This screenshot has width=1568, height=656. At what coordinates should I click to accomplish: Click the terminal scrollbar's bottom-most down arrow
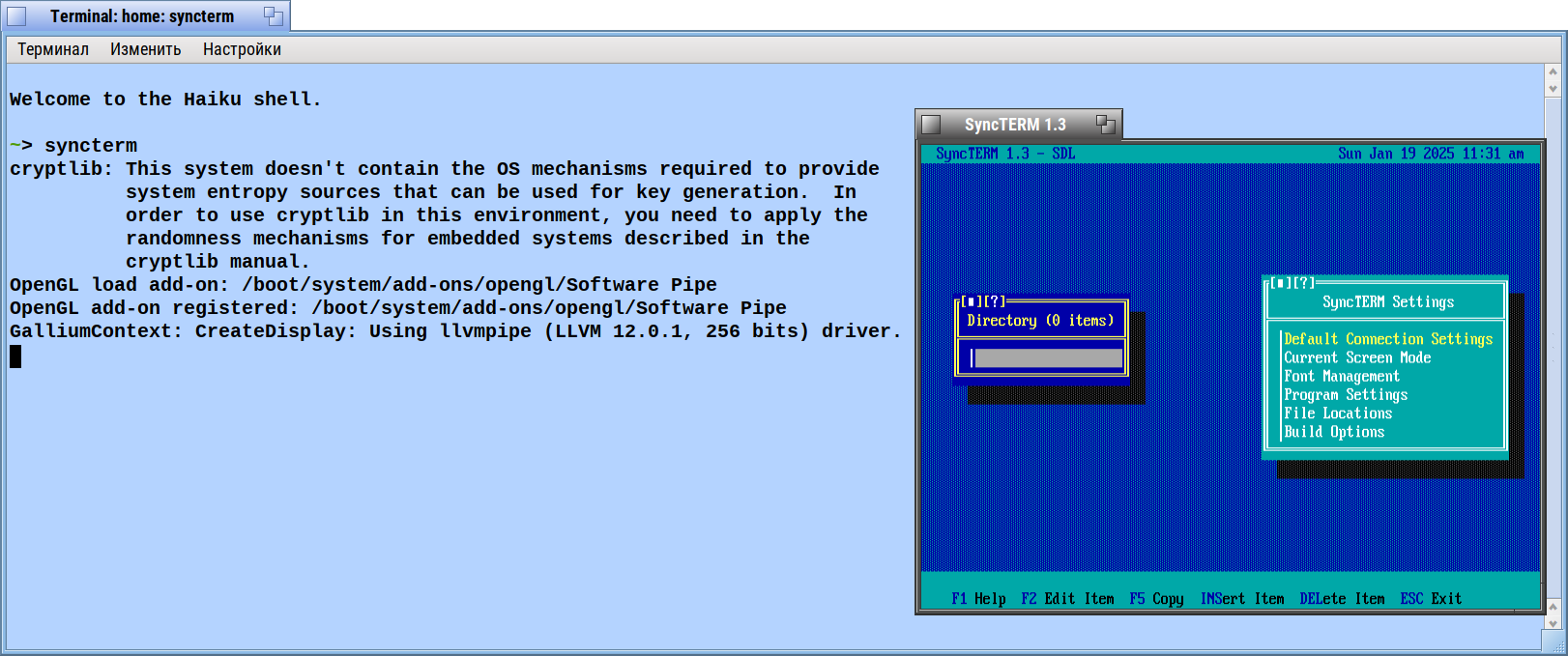click(x=1553, y=623)
